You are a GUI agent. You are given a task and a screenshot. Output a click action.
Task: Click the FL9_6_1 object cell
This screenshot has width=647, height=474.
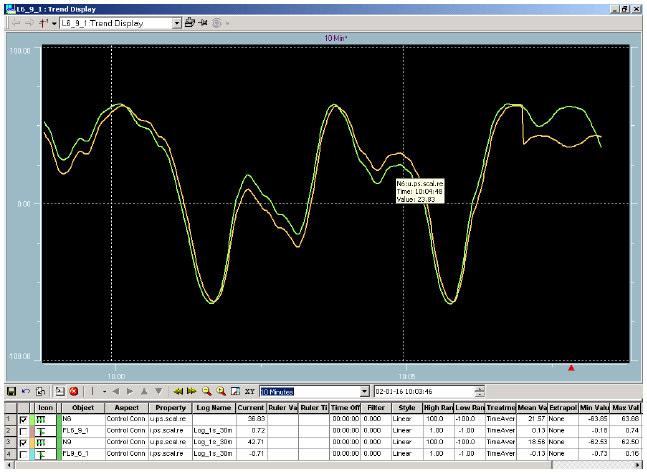[83, 454]
